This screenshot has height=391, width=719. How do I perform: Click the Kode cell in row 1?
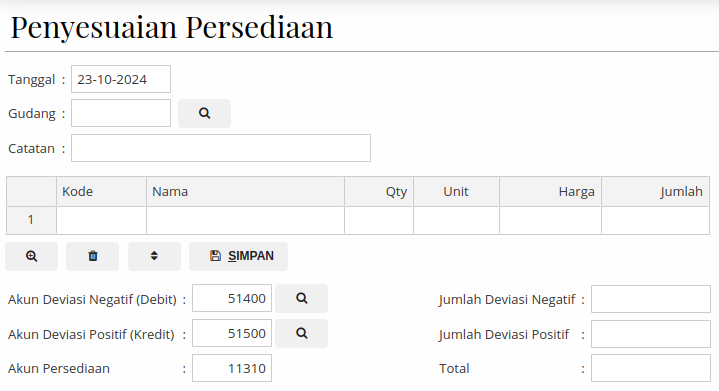click(x=101, y=220)
